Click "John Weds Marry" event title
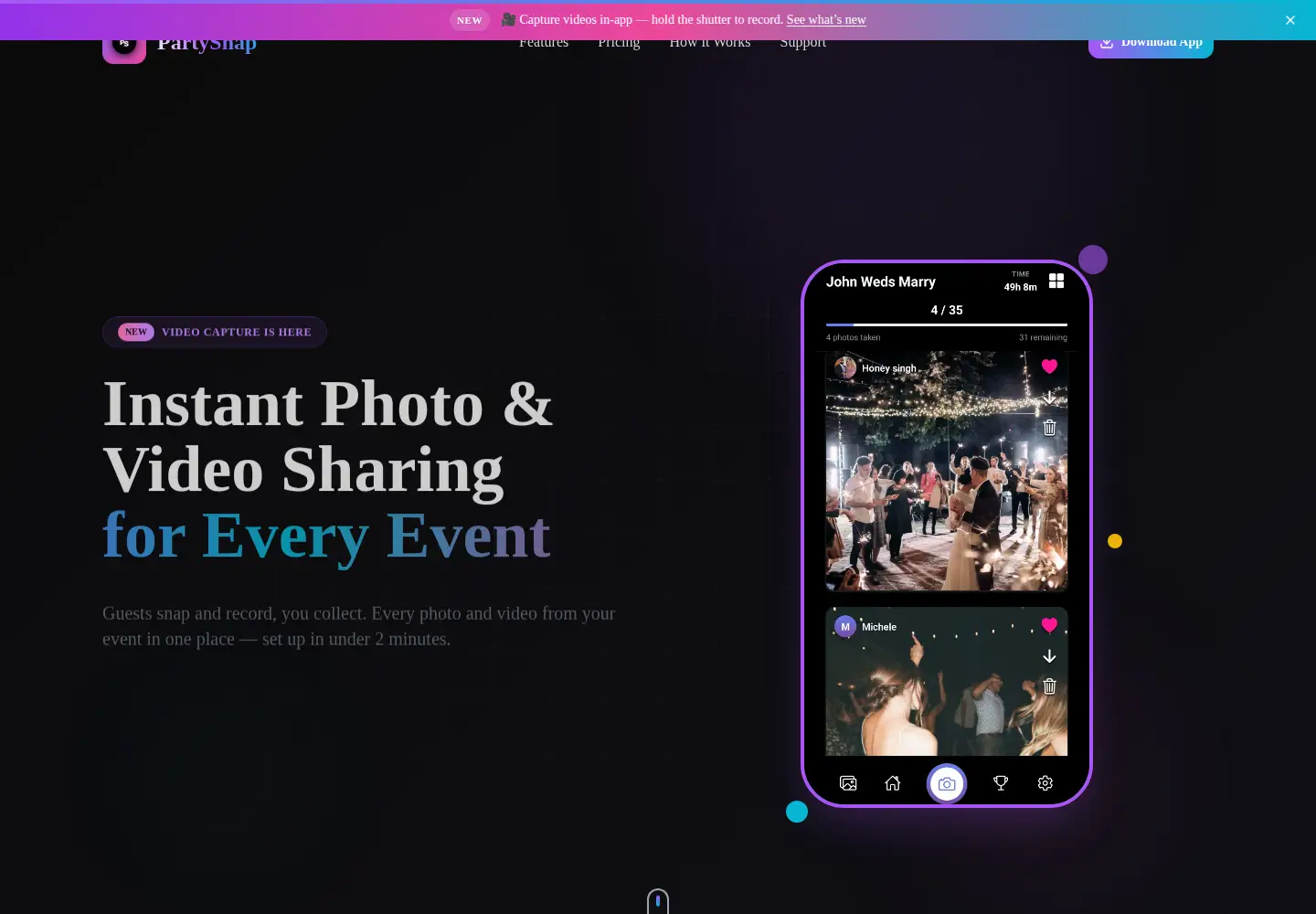The width and height of the screenshot is (1316, 914). point(881,282)
